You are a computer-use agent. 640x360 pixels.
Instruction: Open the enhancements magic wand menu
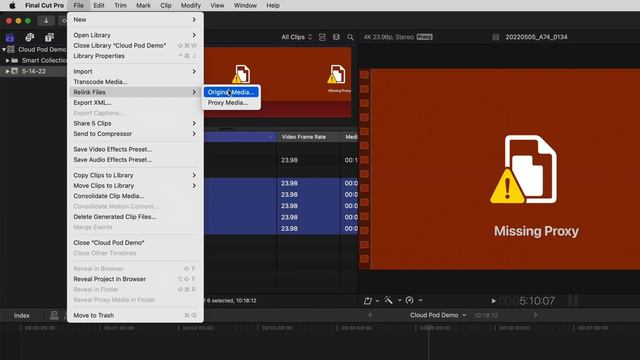click(393, 301)
